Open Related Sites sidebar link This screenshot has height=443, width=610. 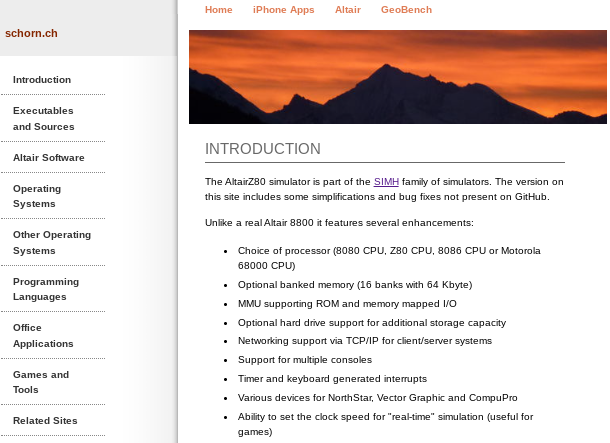click(x=45, y=420)
